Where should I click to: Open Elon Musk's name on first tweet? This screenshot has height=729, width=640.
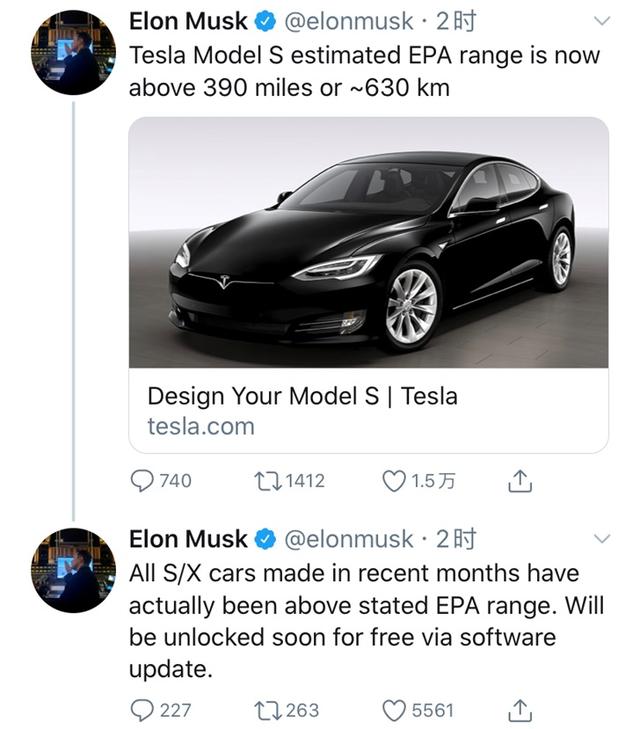(x=188, y=21)
